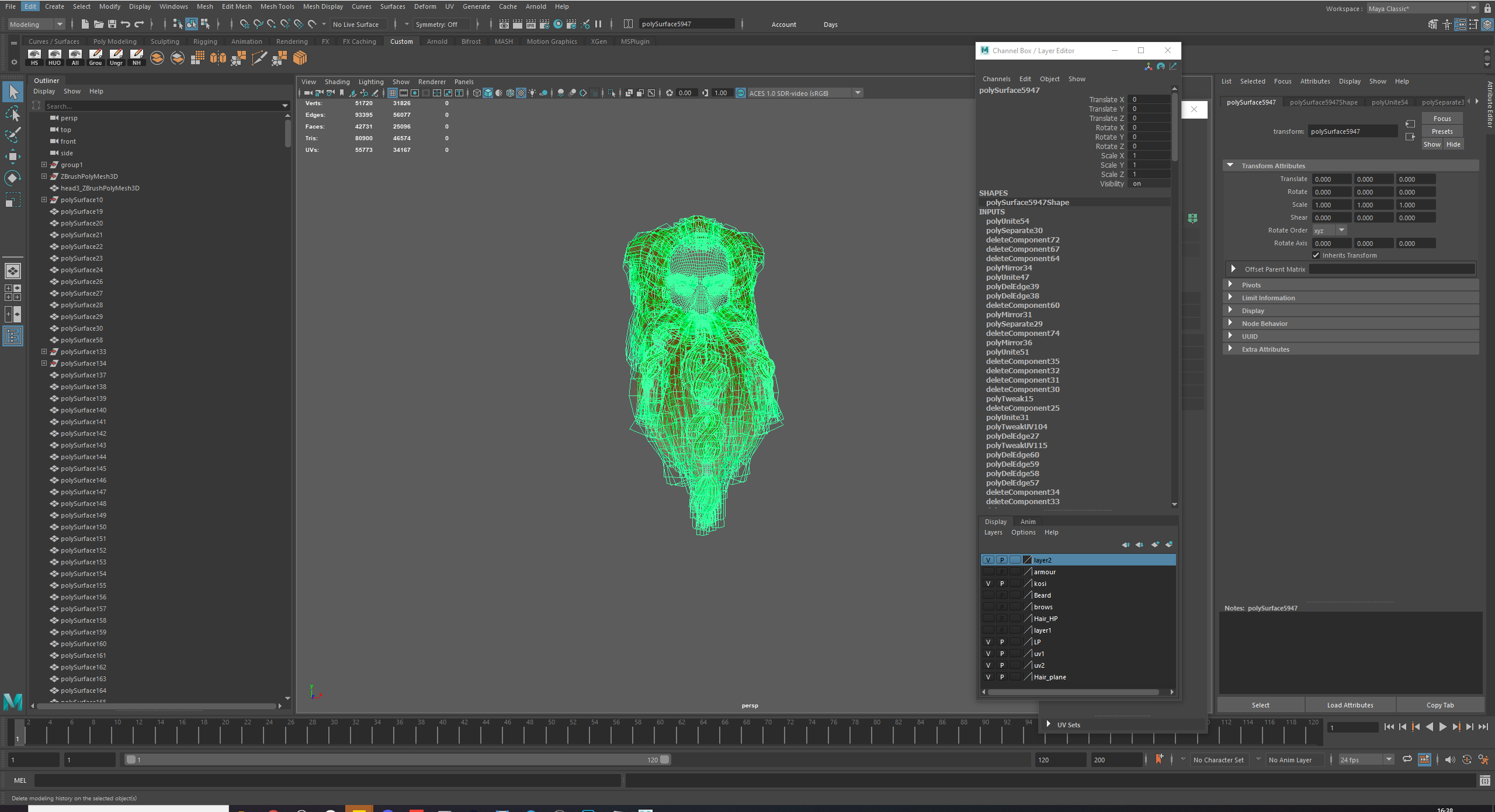This screenshot has width=1495, height=812.
Task: Expand the Limit Information section
Action: point(1230,297)
